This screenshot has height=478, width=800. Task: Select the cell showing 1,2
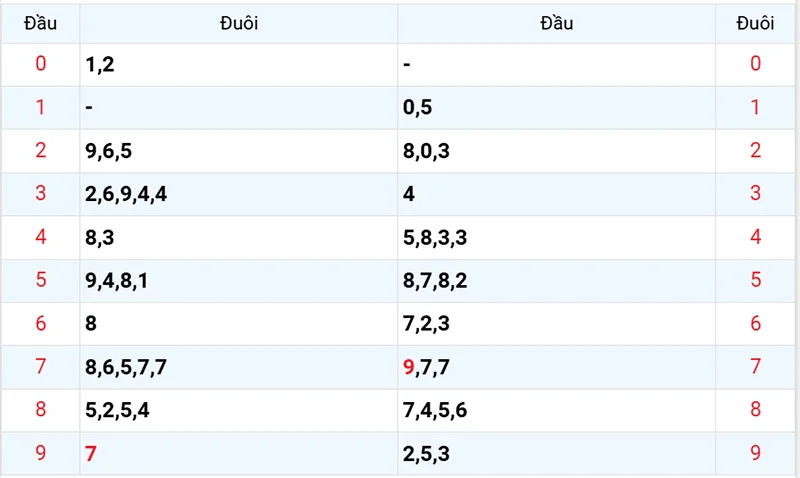tap(102, 65)
